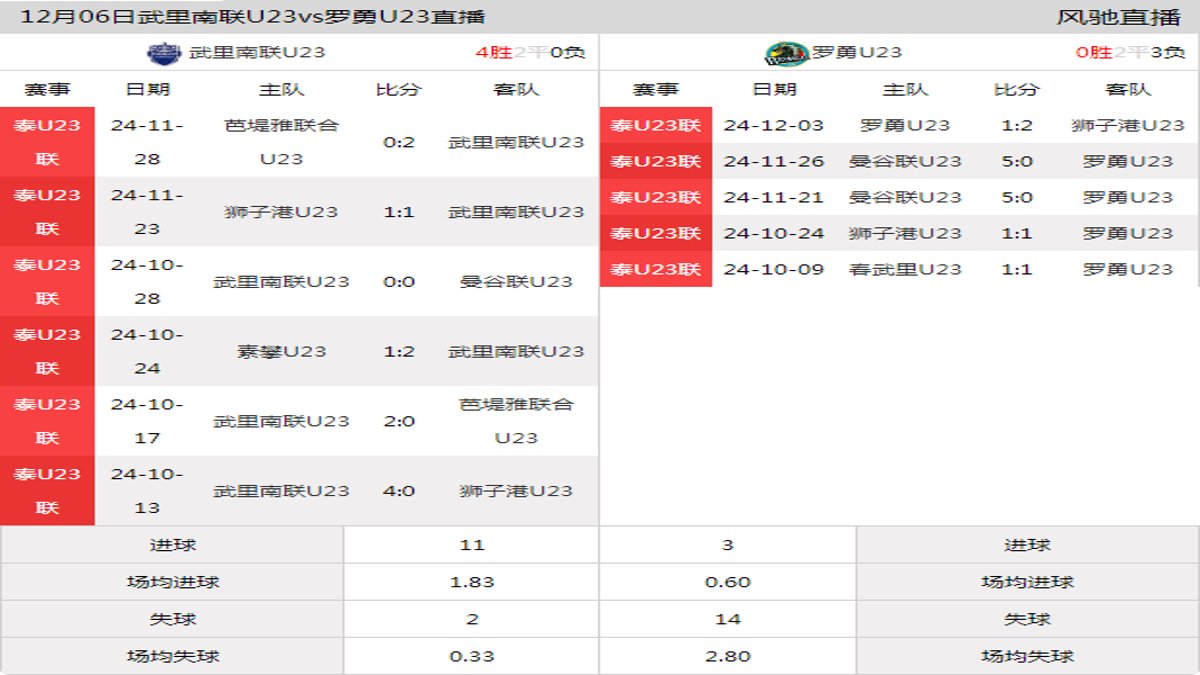Open the page title 12月06日武里南联U23vs罗勇U23直播
1200x675 pixels.
253,17
